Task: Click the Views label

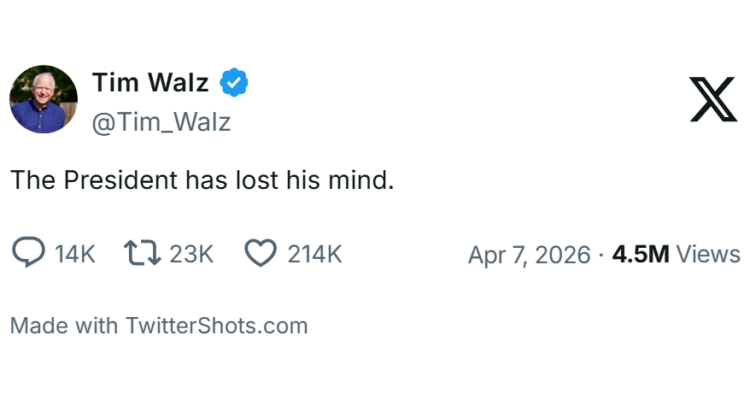Action: pyautogui.click(x=708, y=254)
